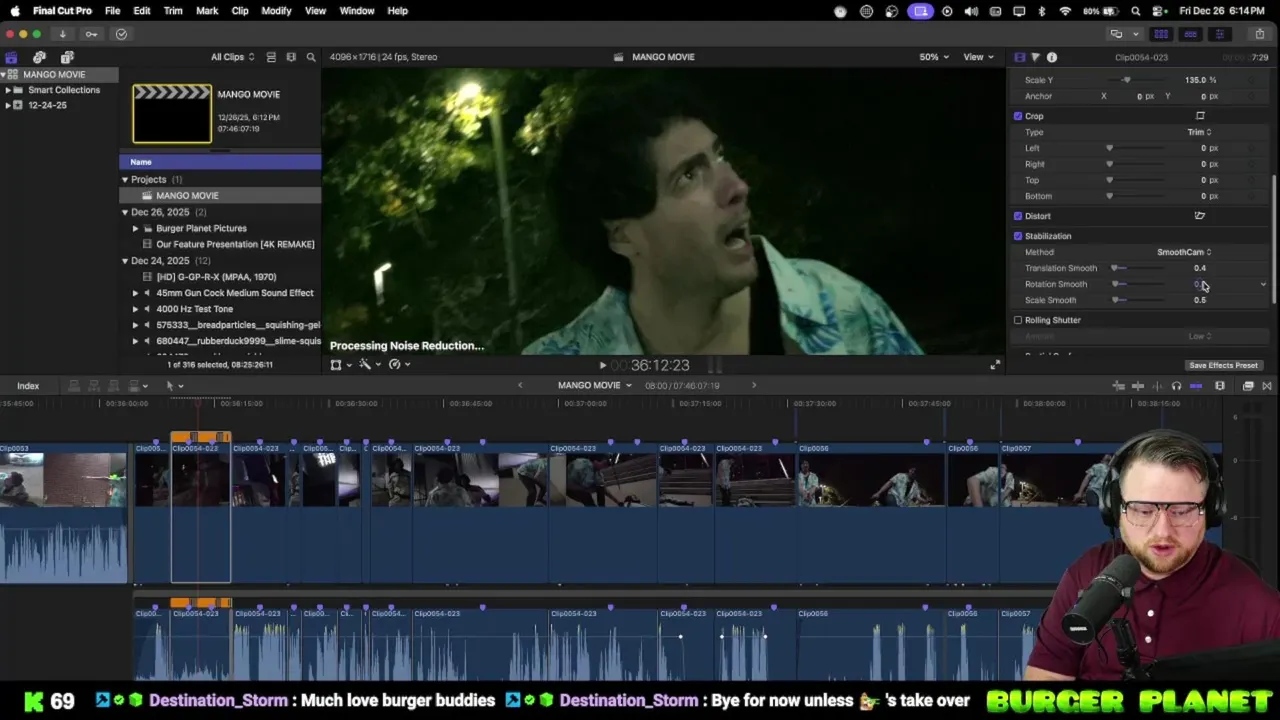This screenshot has width=1280, height=720.
Task: Open the Mark menu
Action: [207, 11]
